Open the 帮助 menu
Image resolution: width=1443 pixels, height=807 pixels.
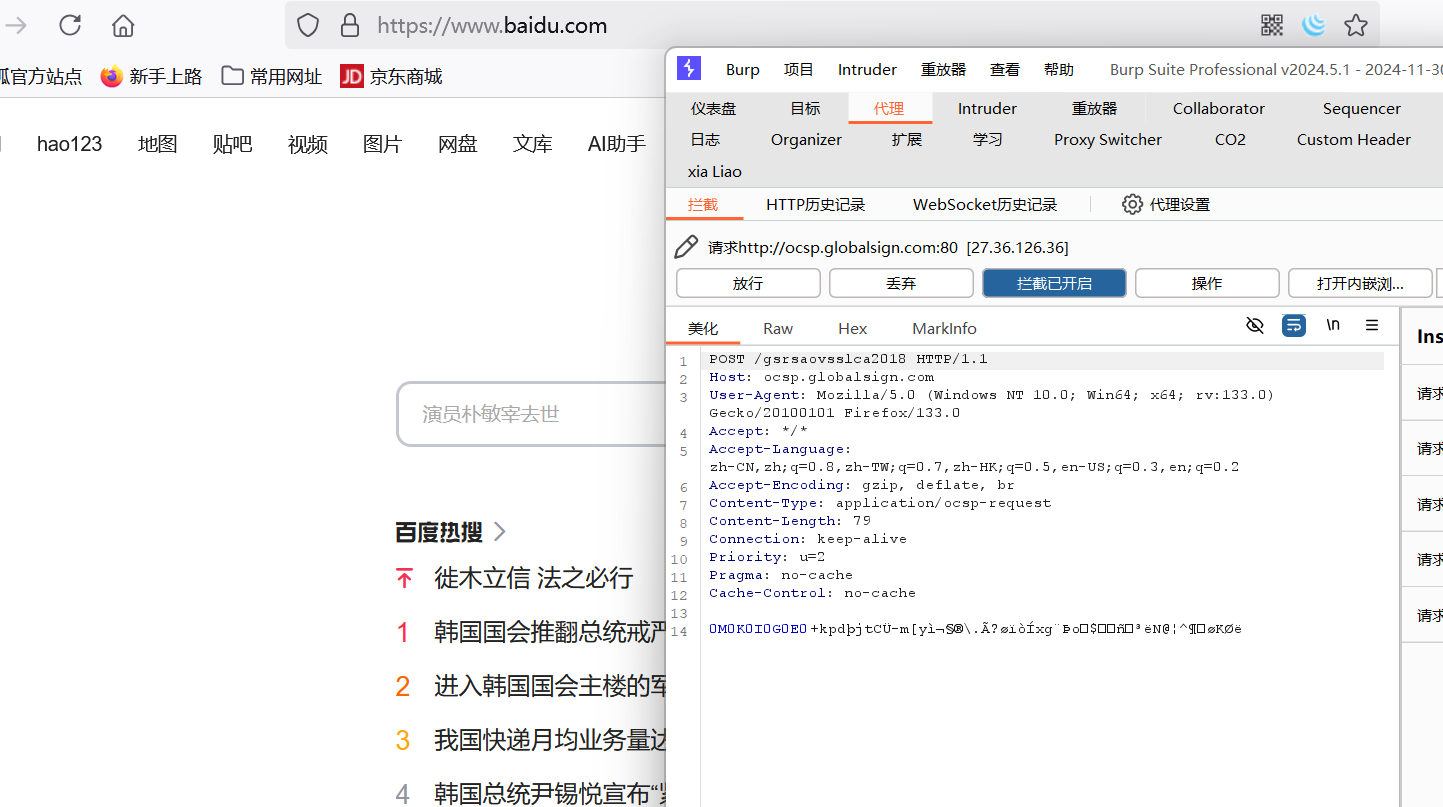point(1058,69)
